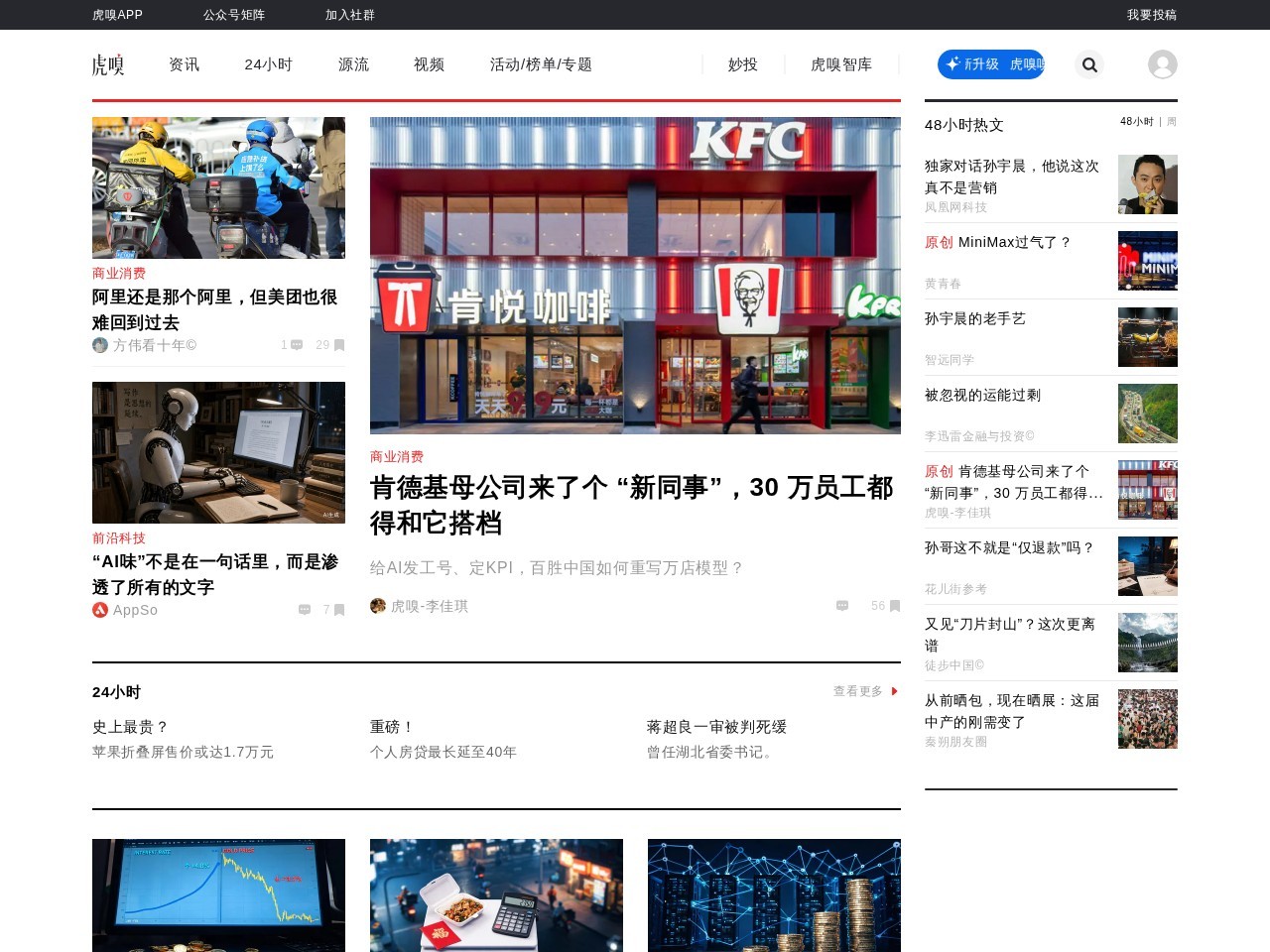
Task: Click the 升级 虎嗅 upgrade button
Action: point(991,64)
